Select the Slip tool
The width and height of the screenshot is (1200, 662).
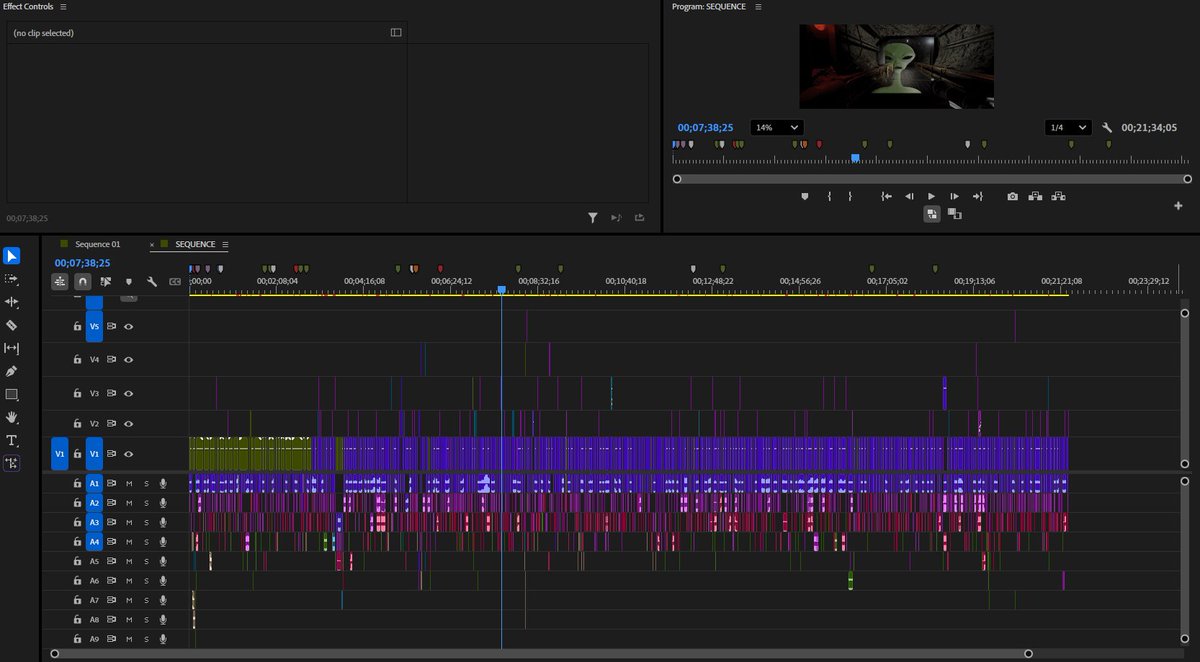[x=12, y=348]
